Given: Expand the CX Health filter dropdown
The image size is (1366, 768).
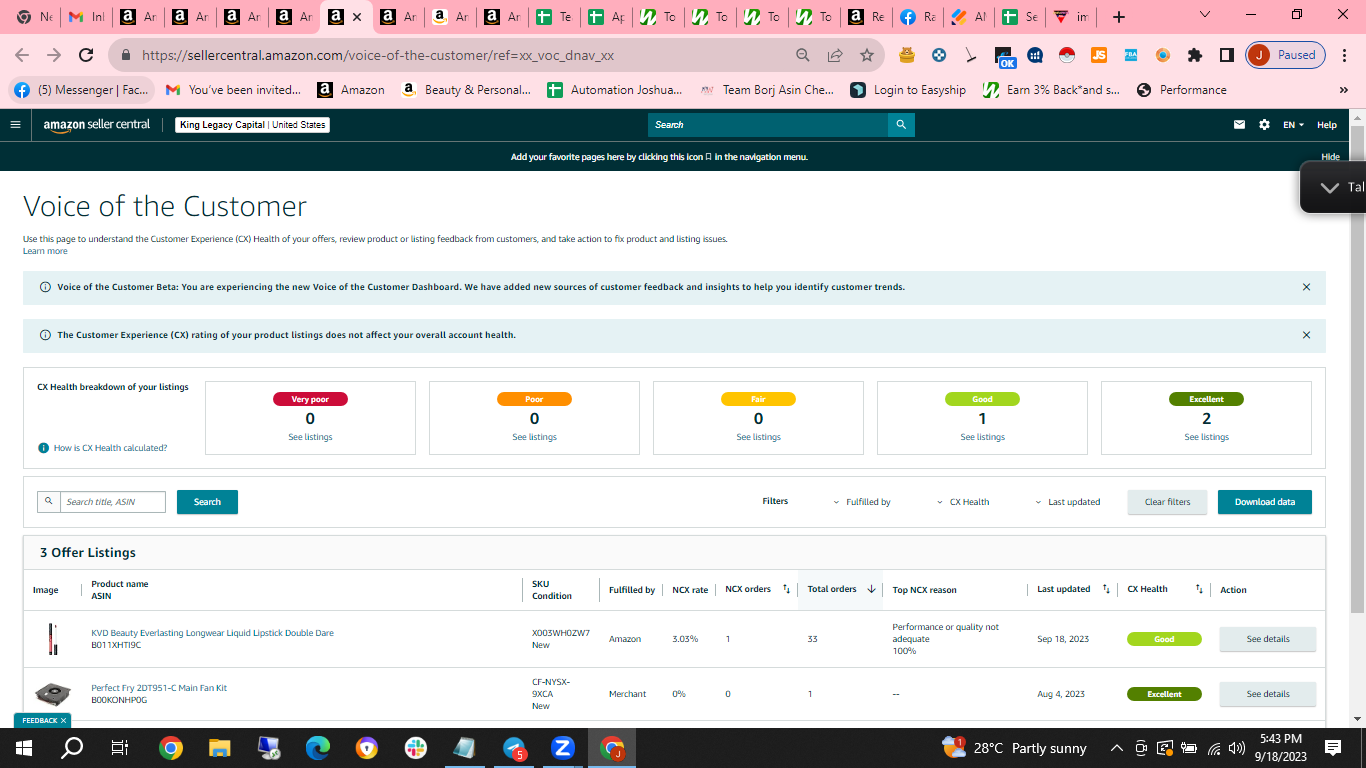Looking at the screenshot, I should 963,502.
